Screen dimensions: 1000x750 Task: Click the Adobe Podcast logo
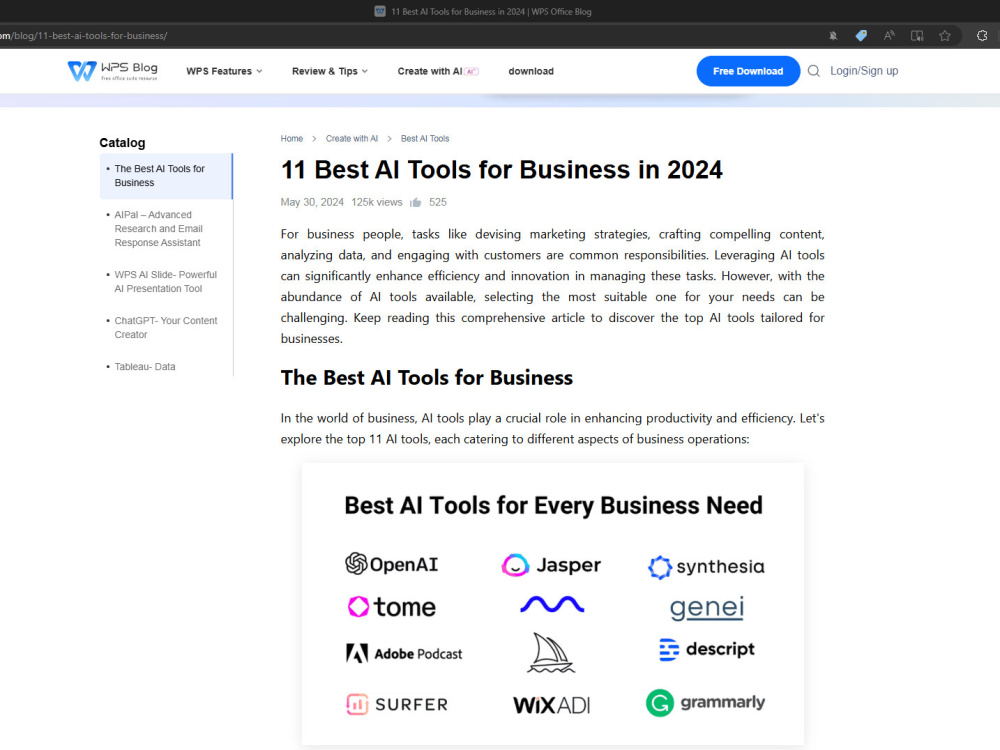point(404,653)
